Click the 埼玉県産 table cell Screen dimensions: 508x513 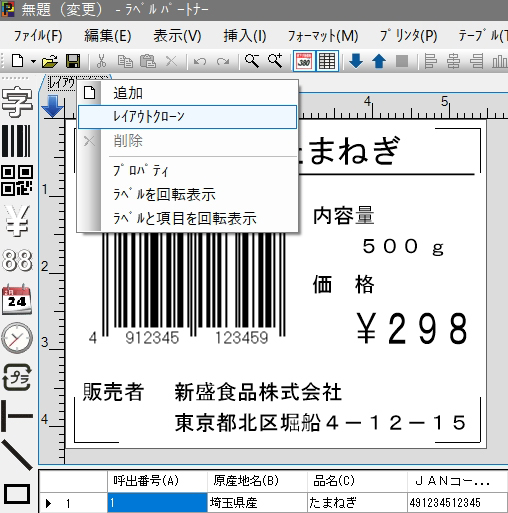tap(257, 503)
